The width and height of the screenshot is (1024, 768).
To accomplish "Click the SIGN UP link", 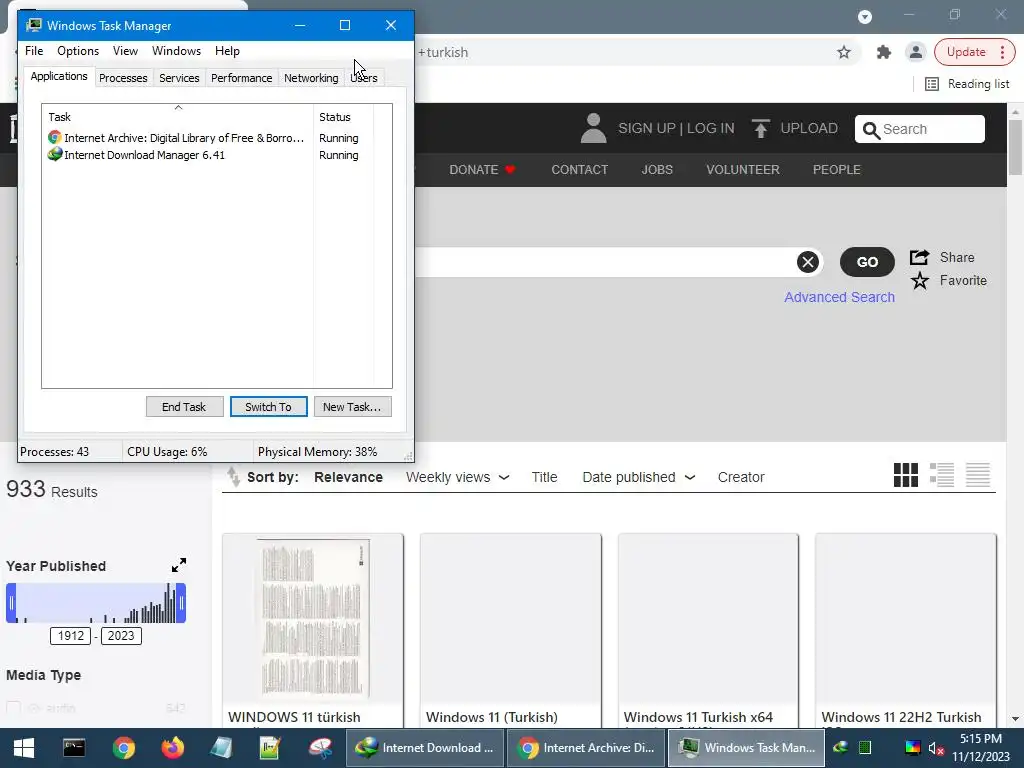I will pos(647,128).
